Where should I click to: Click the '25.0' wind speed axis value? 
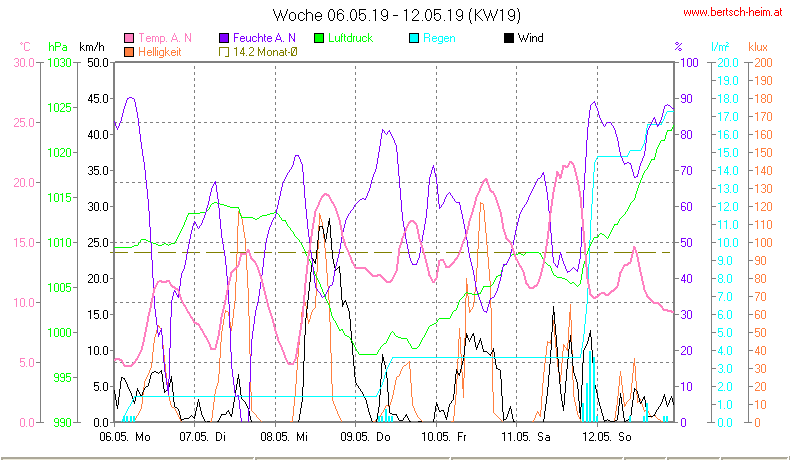98,242
